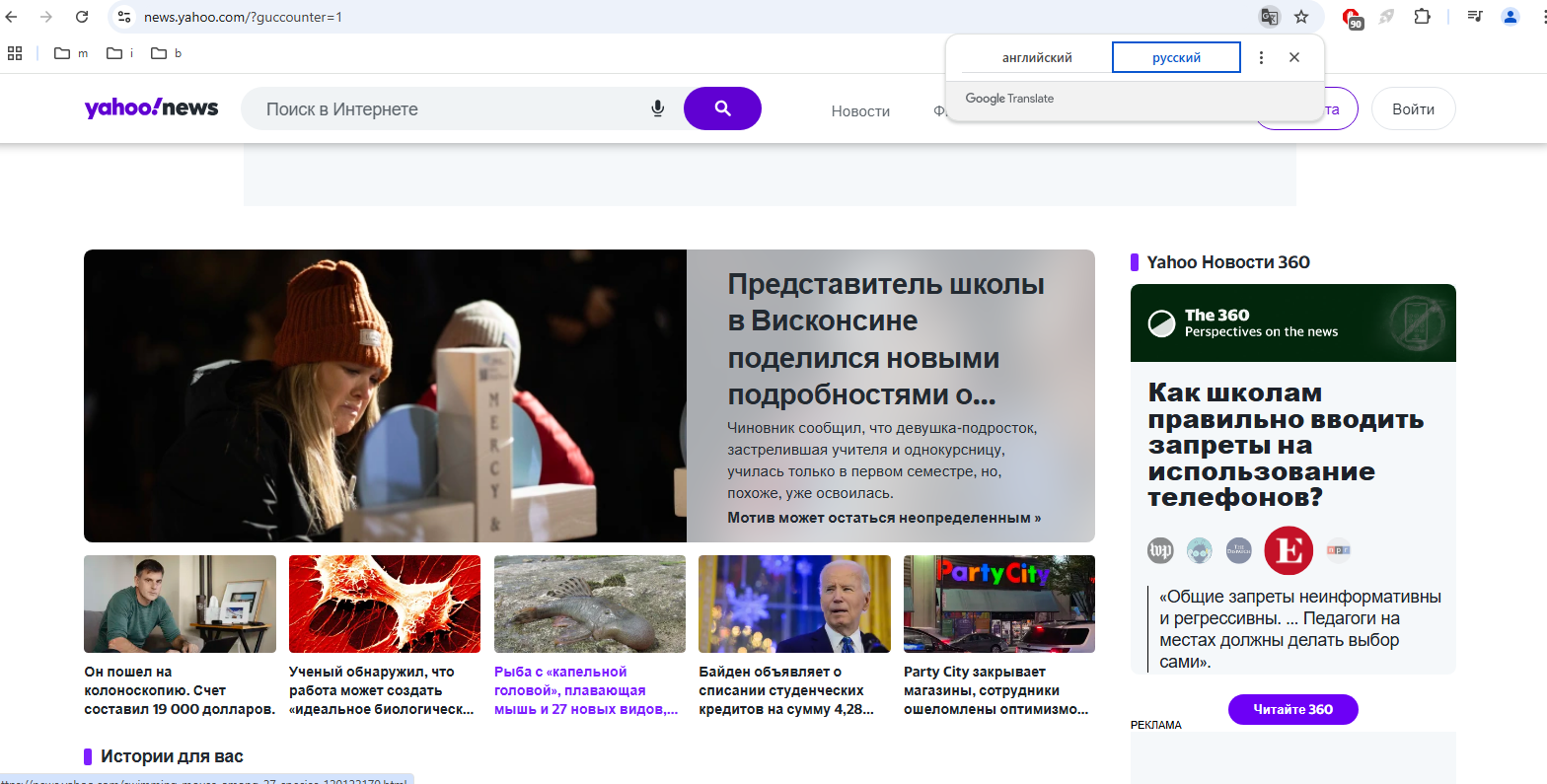Open the headline "Как школам правильно вводить запреты"
Screen dimensions: 1547x784
pos(1286,445)
